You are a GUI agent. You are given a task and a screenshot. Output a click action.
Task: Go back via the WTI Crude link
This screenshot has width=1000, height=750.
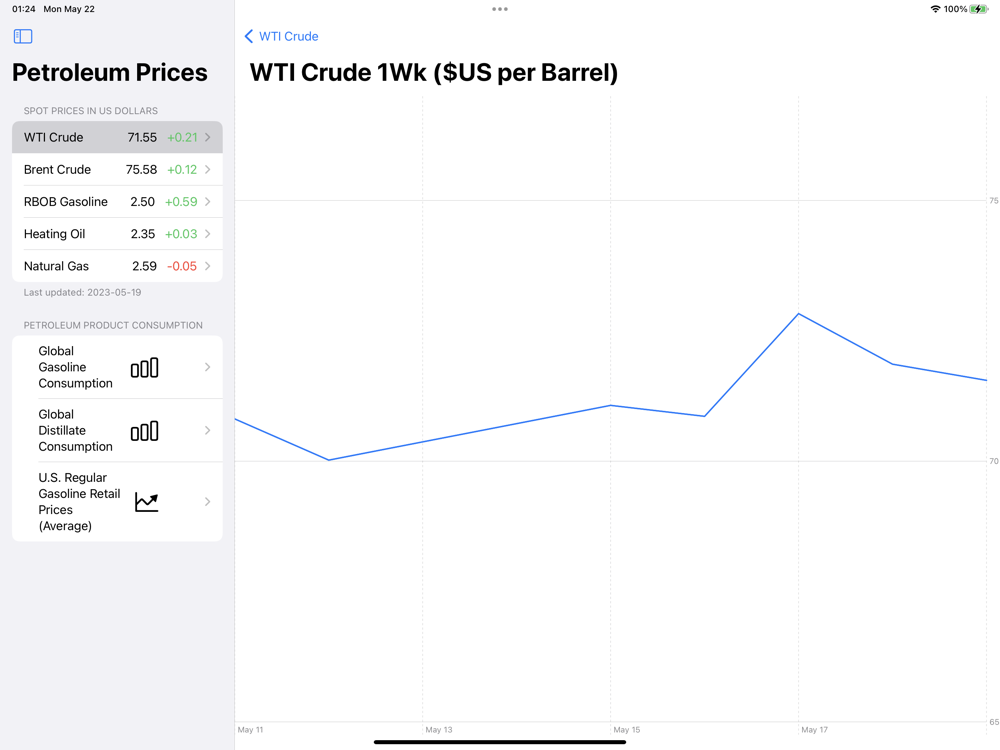coord(288,36)
